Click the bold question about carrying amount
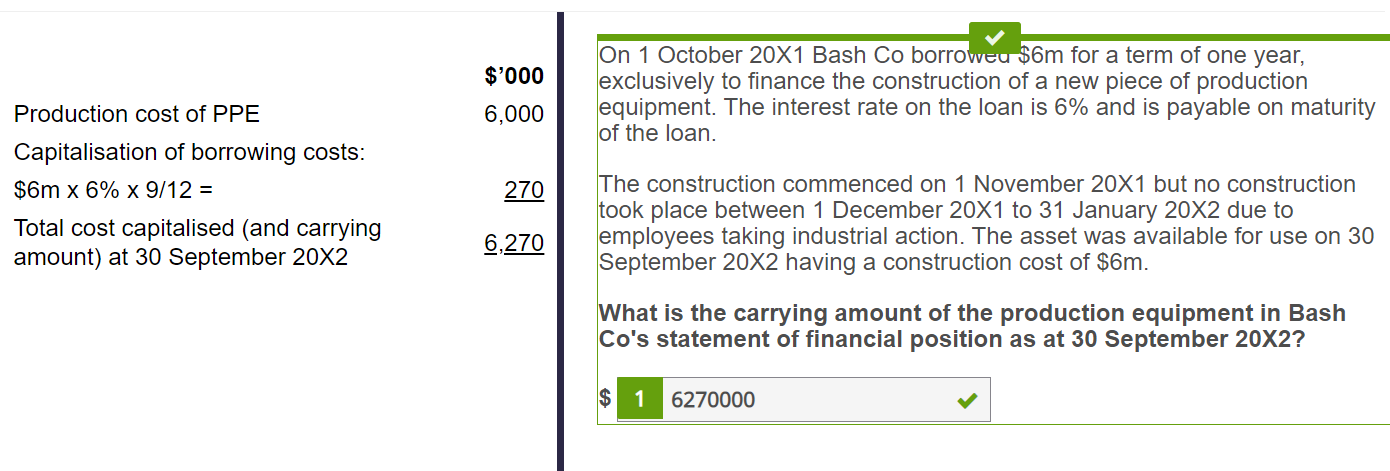Screen dimensions: 1390x471 tap(972, 326)
